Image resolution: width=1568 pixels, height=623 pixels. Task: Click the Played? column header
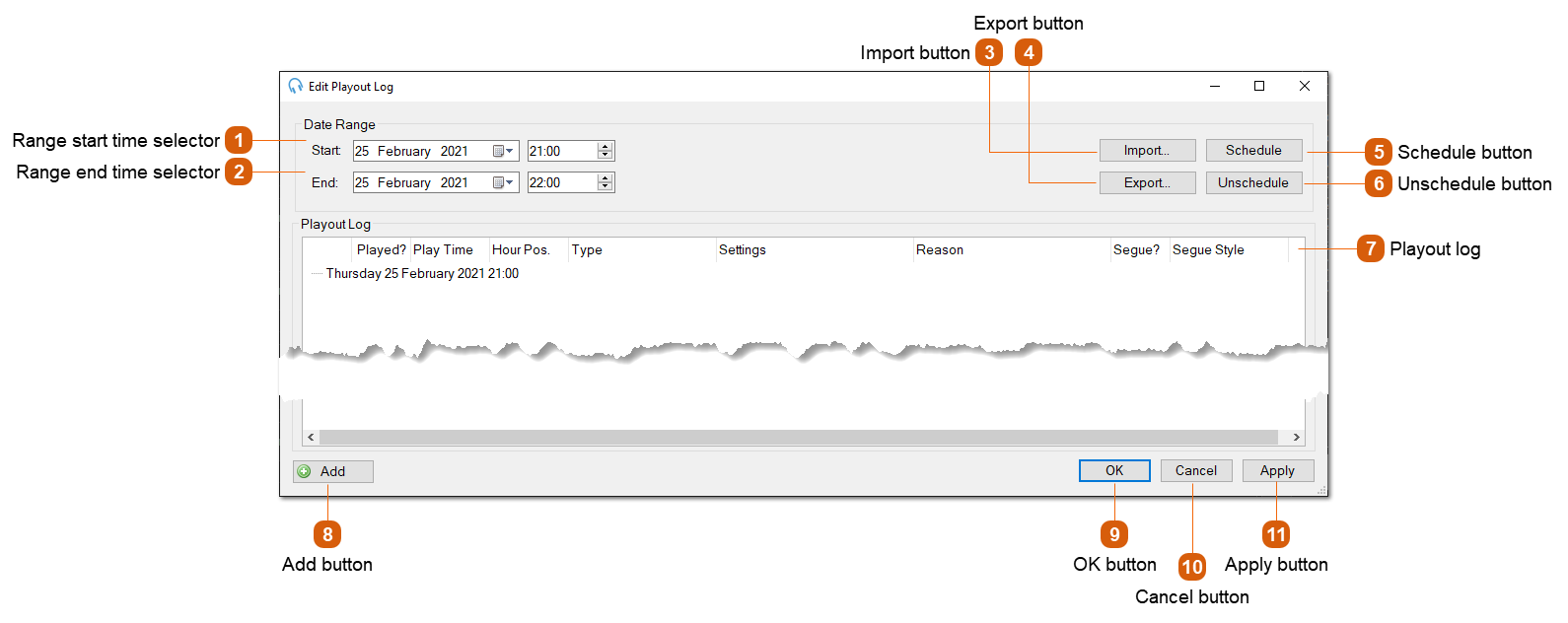click(x=381, y=249)
